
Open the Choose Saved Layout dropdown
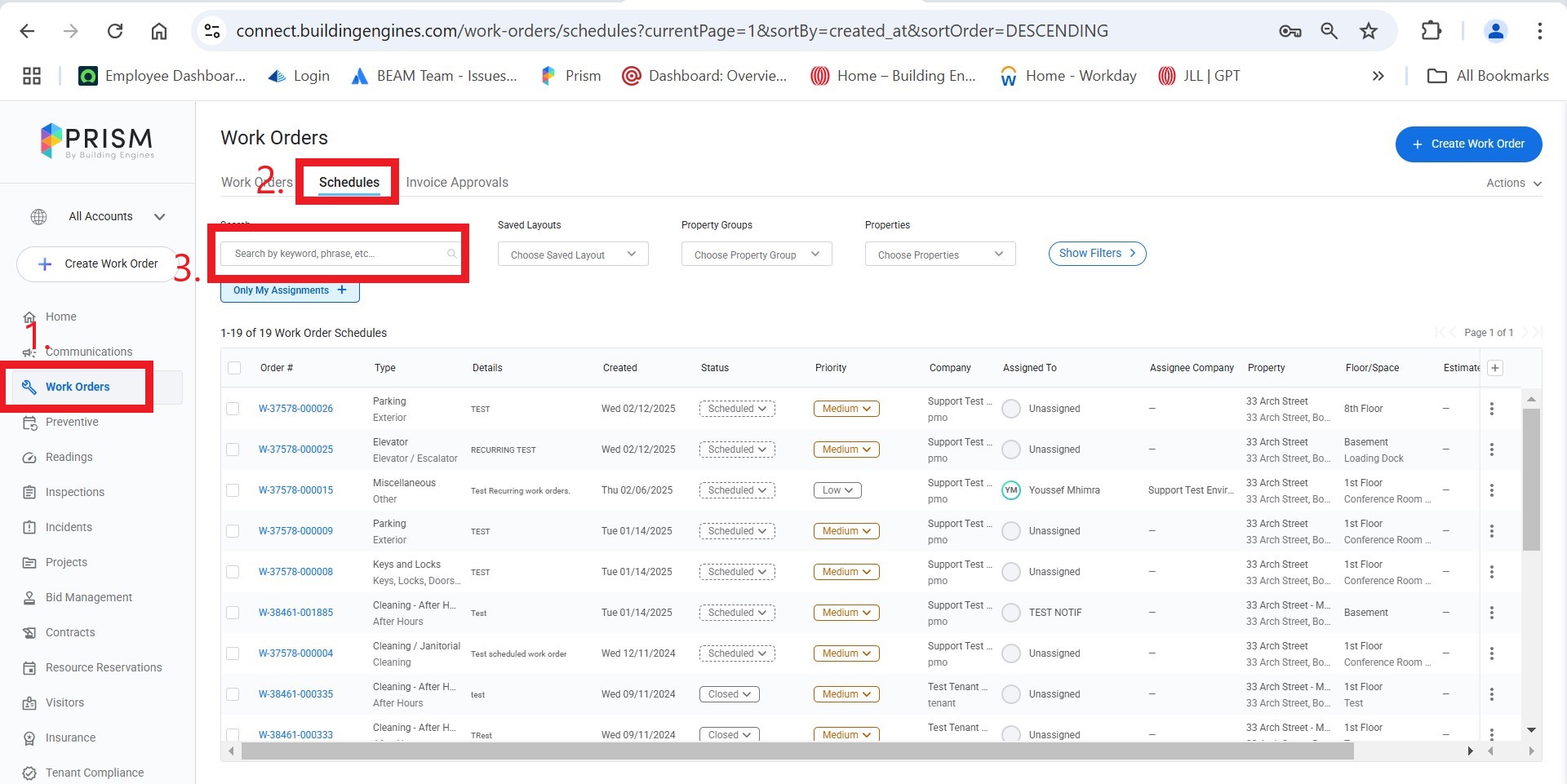pos(573,255)
